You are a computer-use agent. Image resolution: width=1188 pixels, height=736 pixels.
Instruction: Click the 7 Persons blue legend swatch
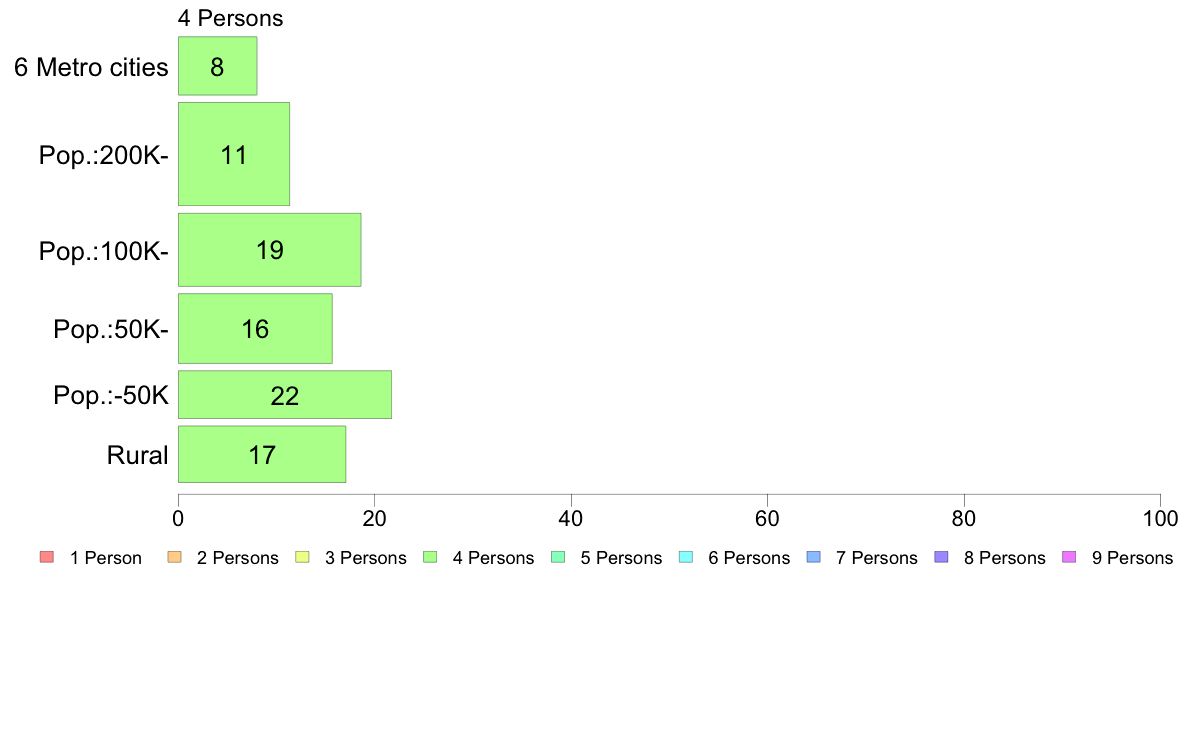814,557
